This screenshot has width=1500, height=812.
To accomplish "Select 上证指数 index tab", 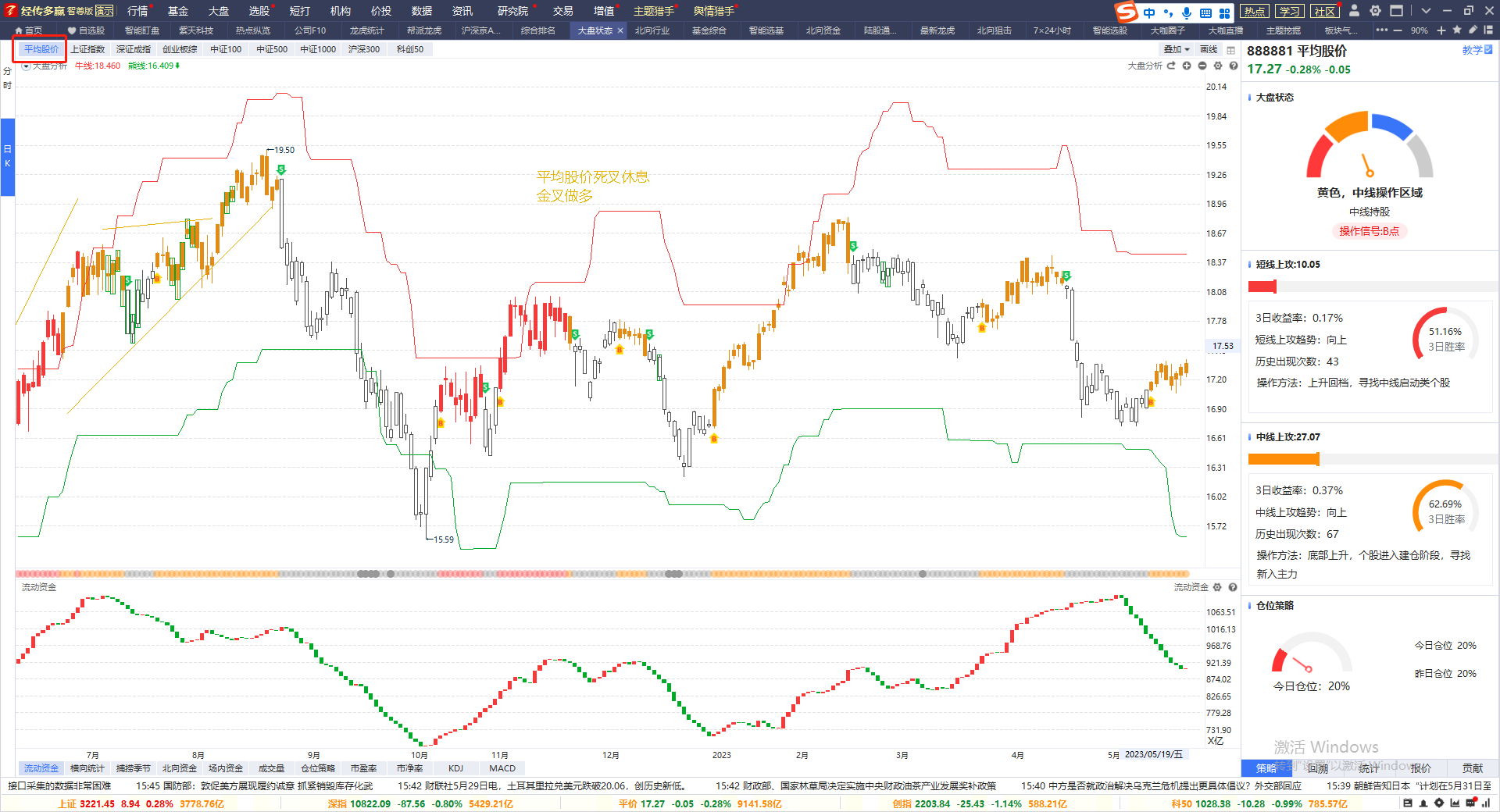I will (x=87, y=49).
